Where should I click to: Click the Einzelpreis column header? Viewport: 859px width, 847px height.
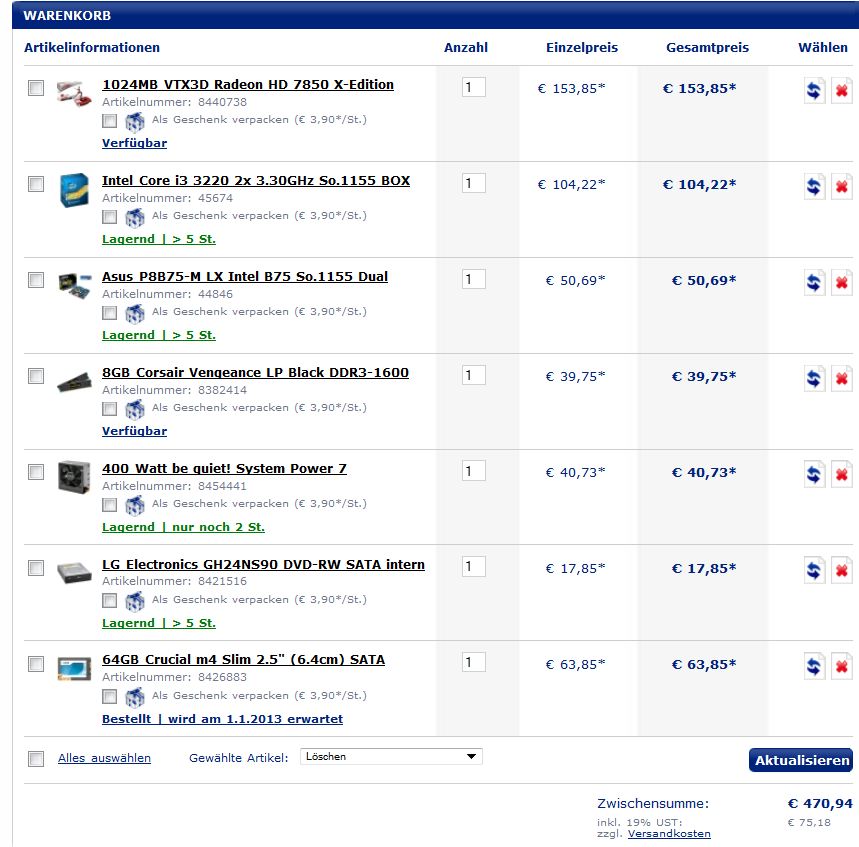[582, 48]
